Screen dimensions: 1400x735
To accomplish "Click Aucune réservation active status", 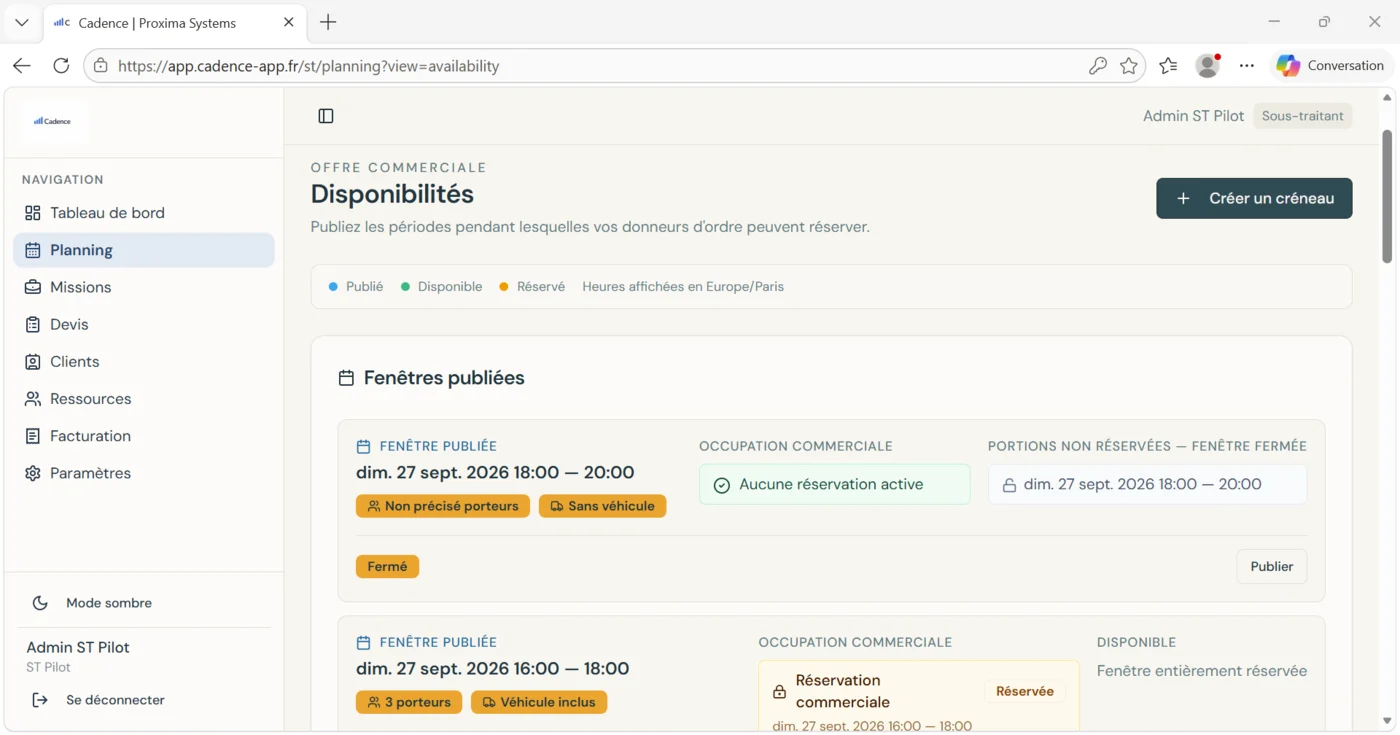I will point(834,484).
